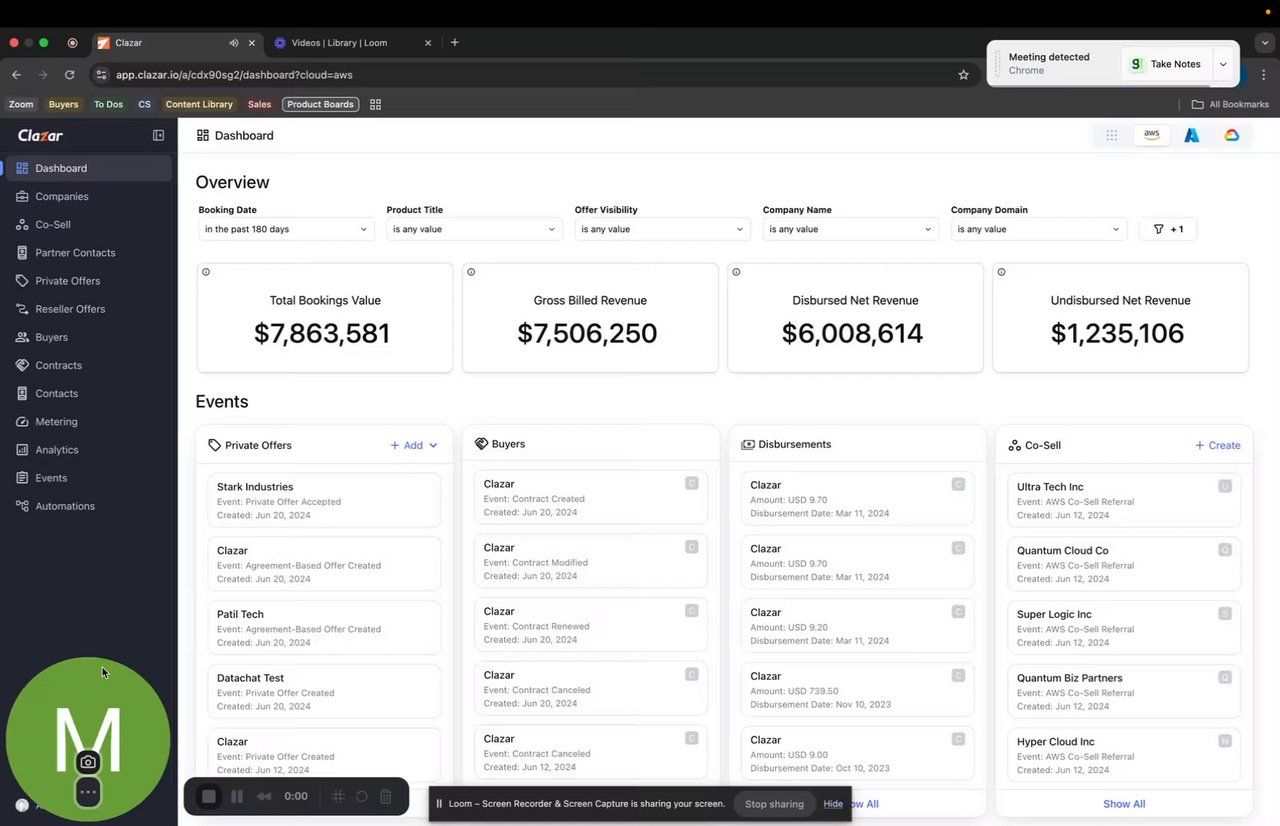Click Create in the Co-Sell panel
This screenshot has height=826, width=1280.
pos(1218,445)
